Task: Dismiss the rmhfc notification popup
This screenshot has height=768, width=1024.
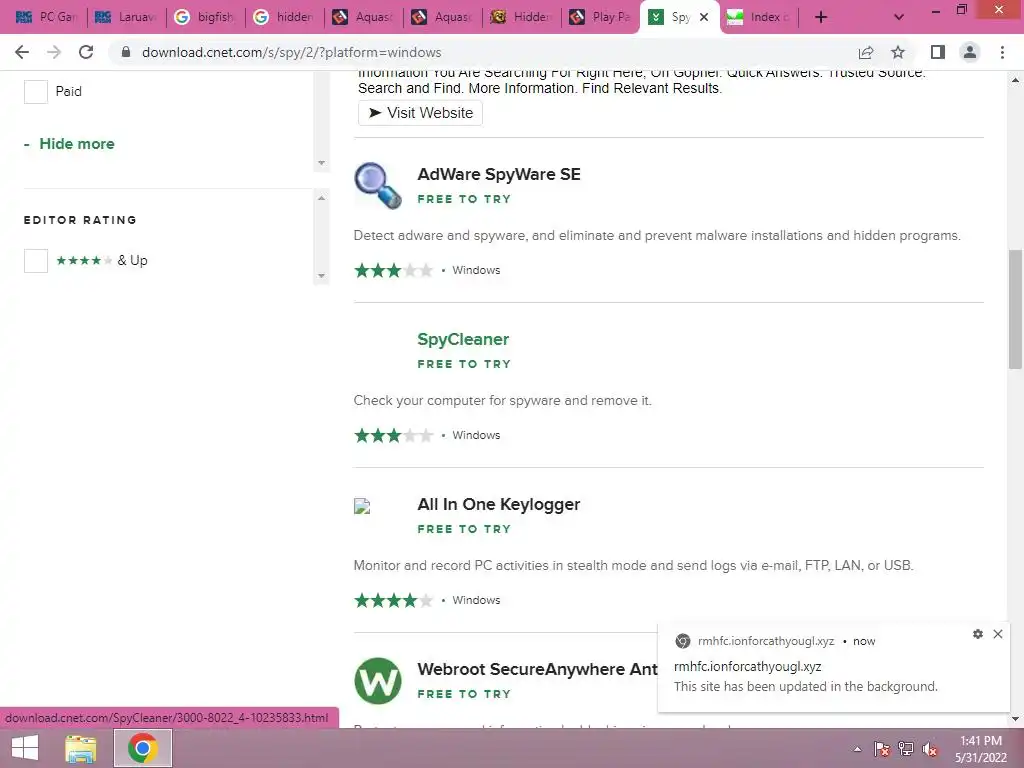Action: (x=998, y=634)
